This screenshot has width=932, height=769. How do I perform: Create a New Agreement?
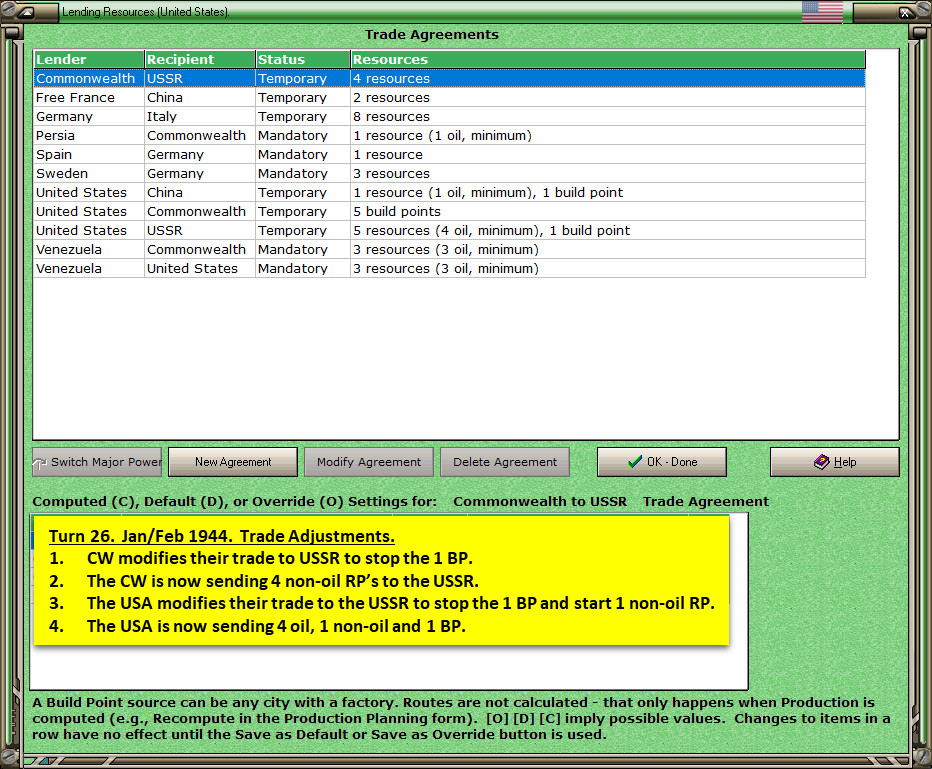coord(233,462)
